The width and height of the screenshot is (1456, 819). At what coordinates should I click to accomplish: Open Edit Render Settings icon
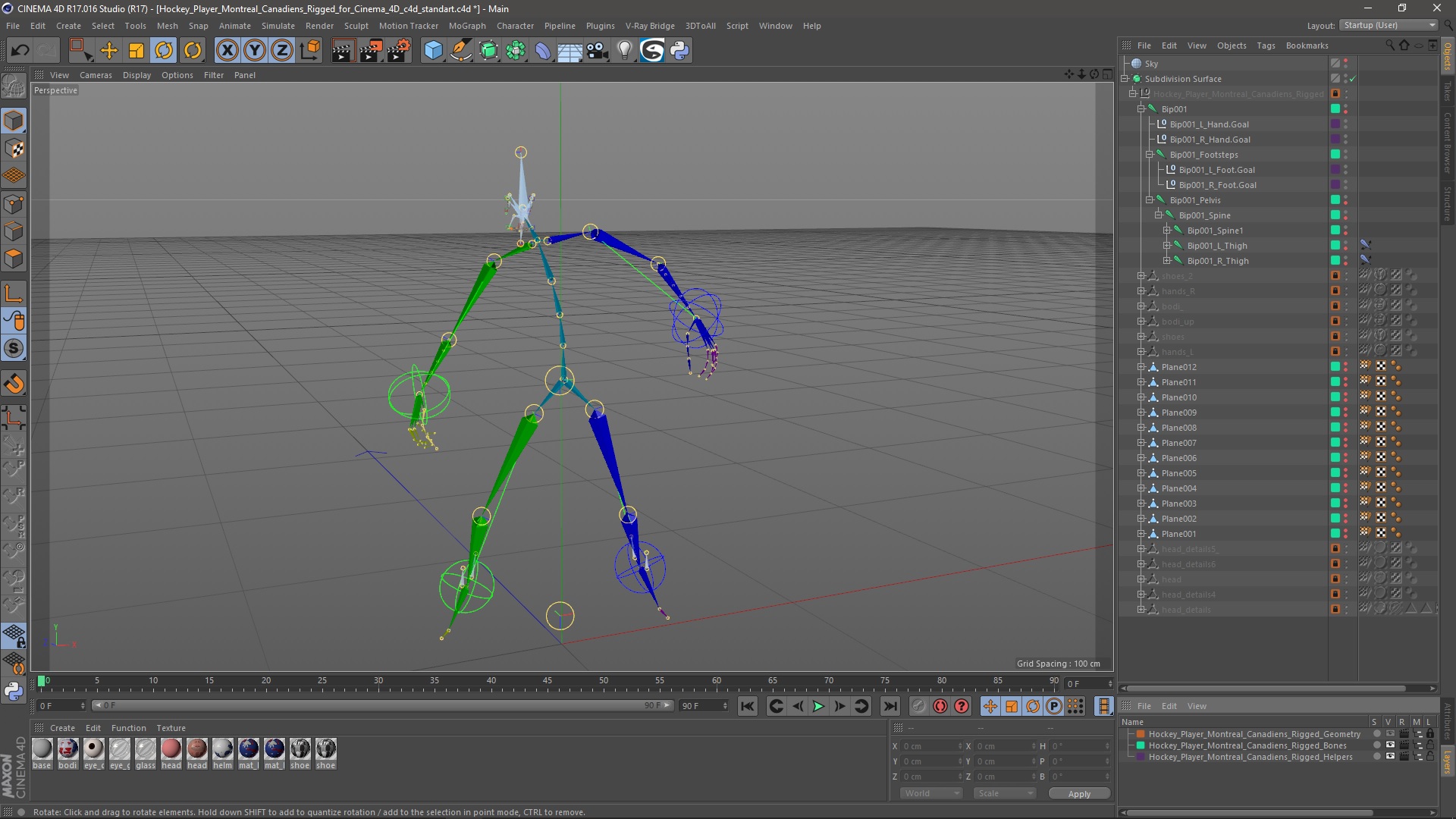click(398, 51)
